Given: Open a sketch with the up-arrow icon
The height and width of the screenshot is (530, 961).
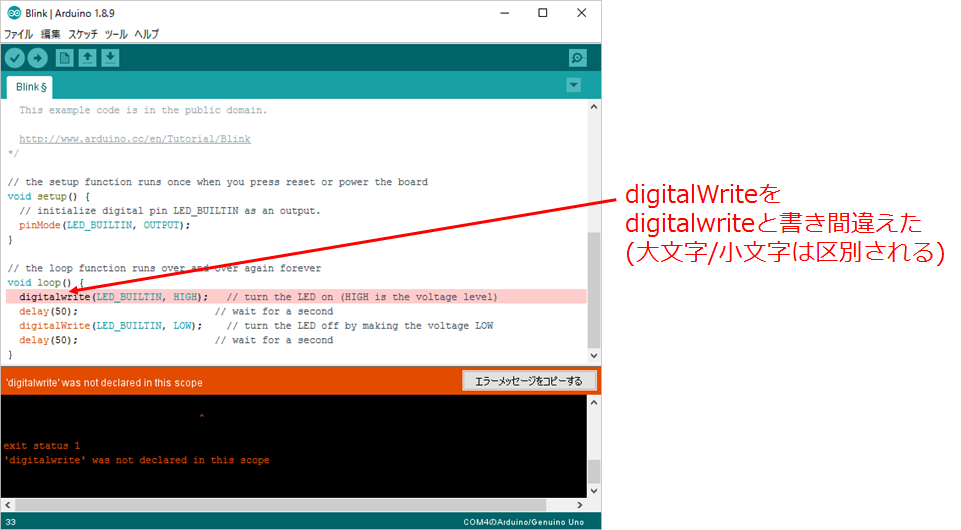Looking at the screenshot, I should click(88, 58).
